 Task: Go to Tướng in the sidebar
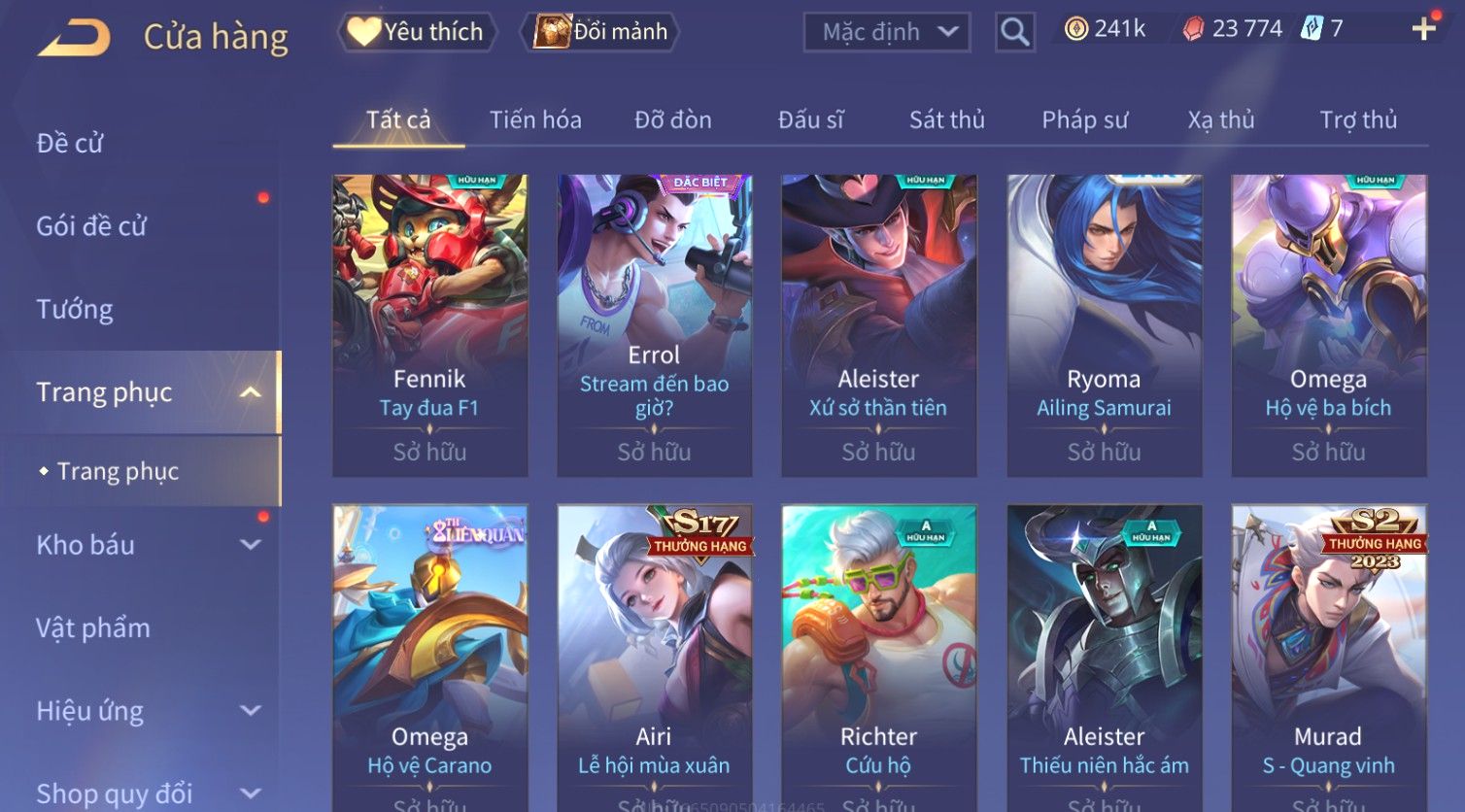[75, 309]
